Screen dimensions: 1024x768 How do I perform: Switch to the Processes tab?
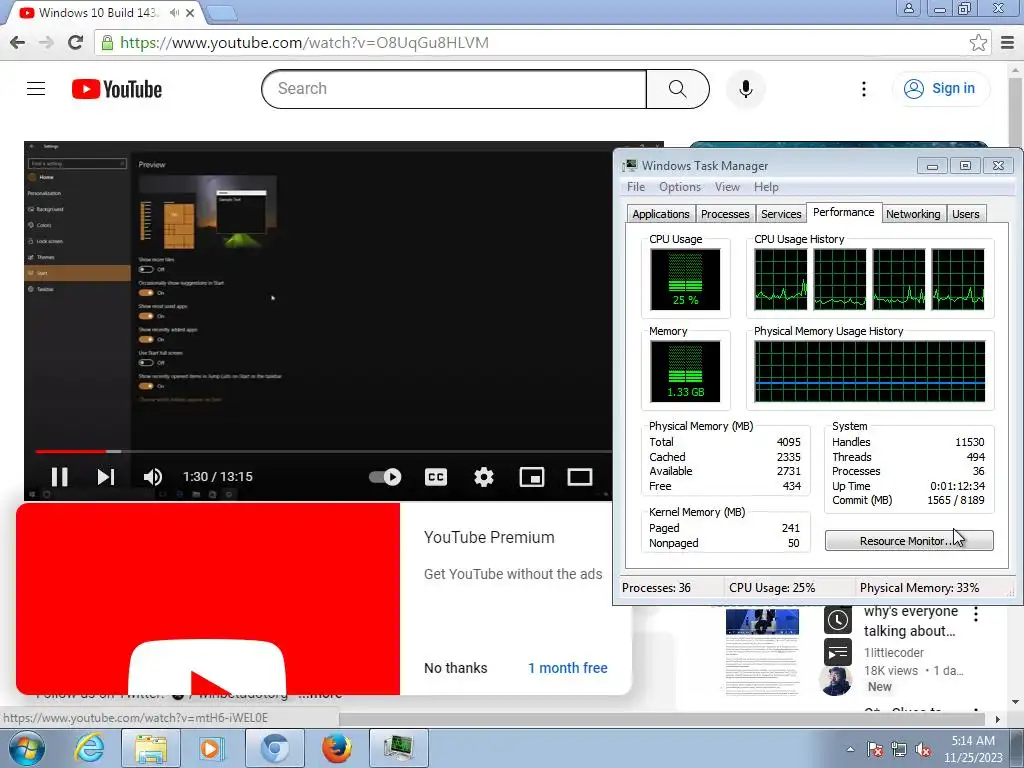725,214
